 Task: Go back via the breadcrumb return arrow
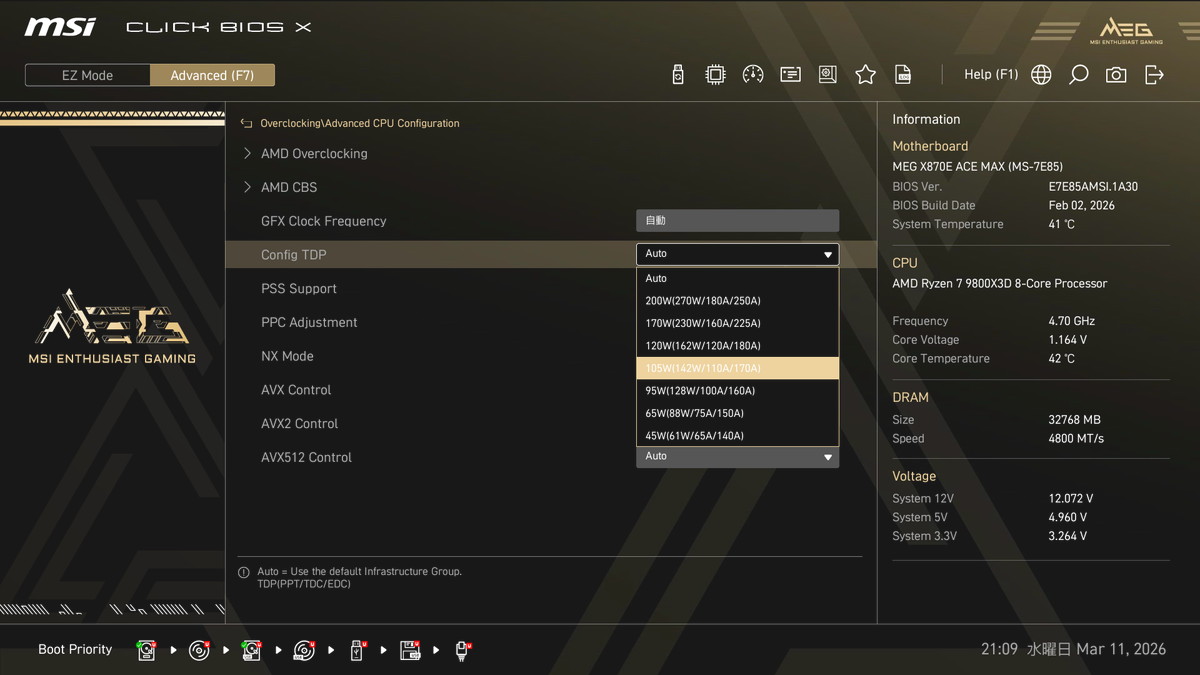(246, 124)
